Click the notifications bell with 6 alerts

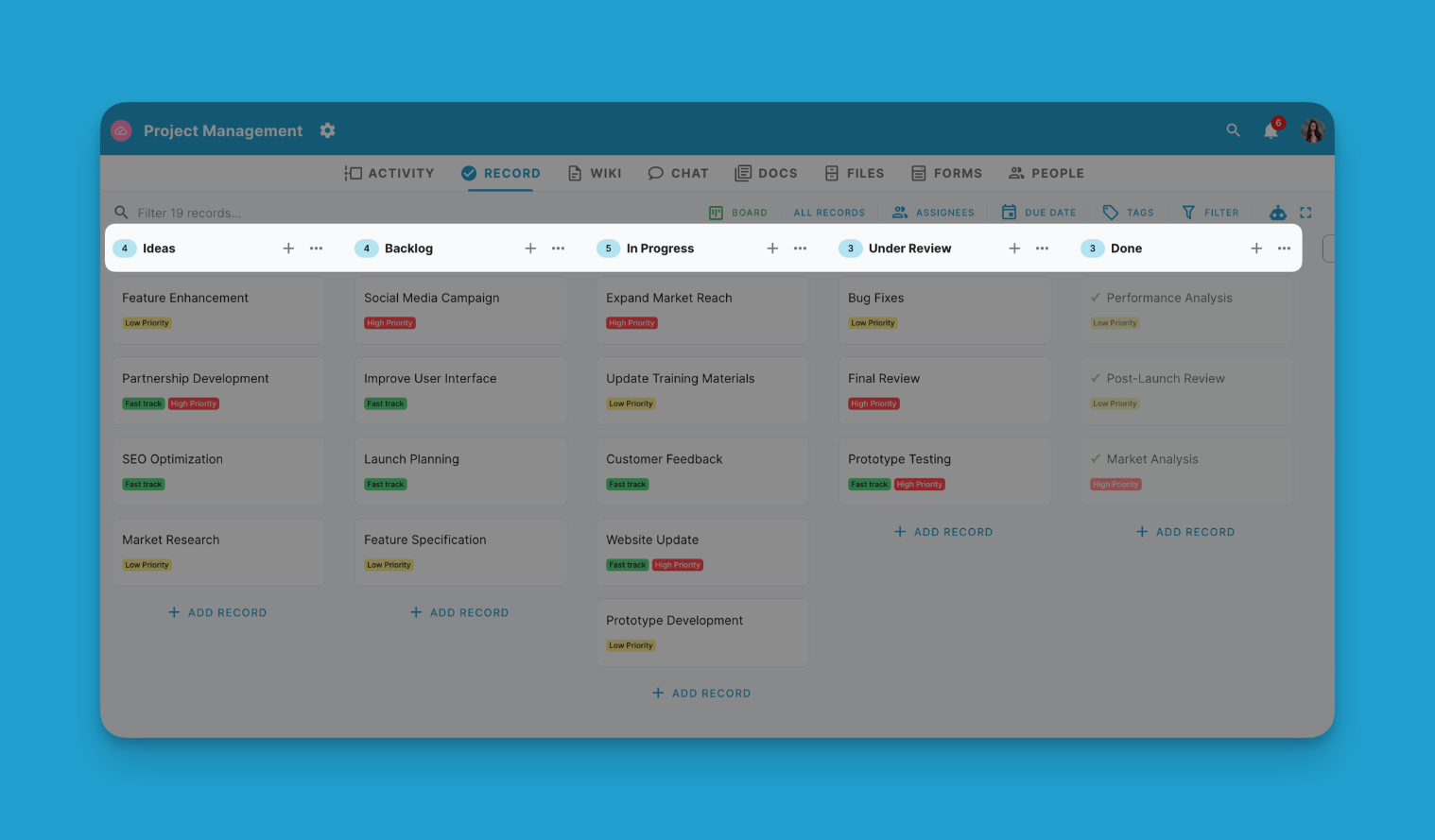1271,130
